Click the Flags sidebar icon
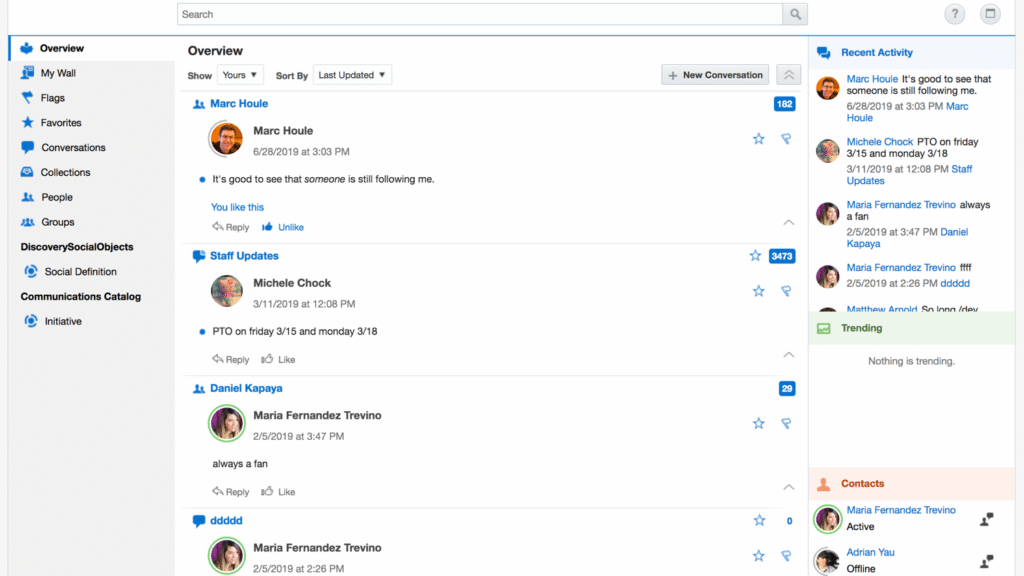The width and height of the screenshot is (1024, 576). point(27,98)
